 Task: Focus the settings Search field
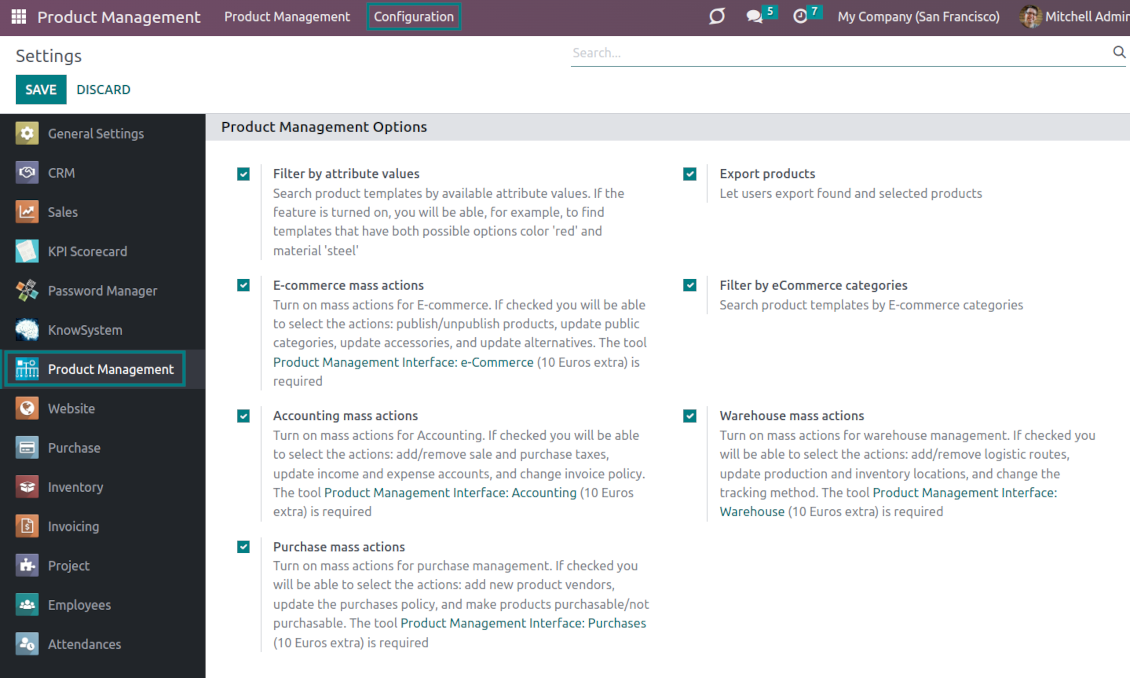tap(840, 53)
